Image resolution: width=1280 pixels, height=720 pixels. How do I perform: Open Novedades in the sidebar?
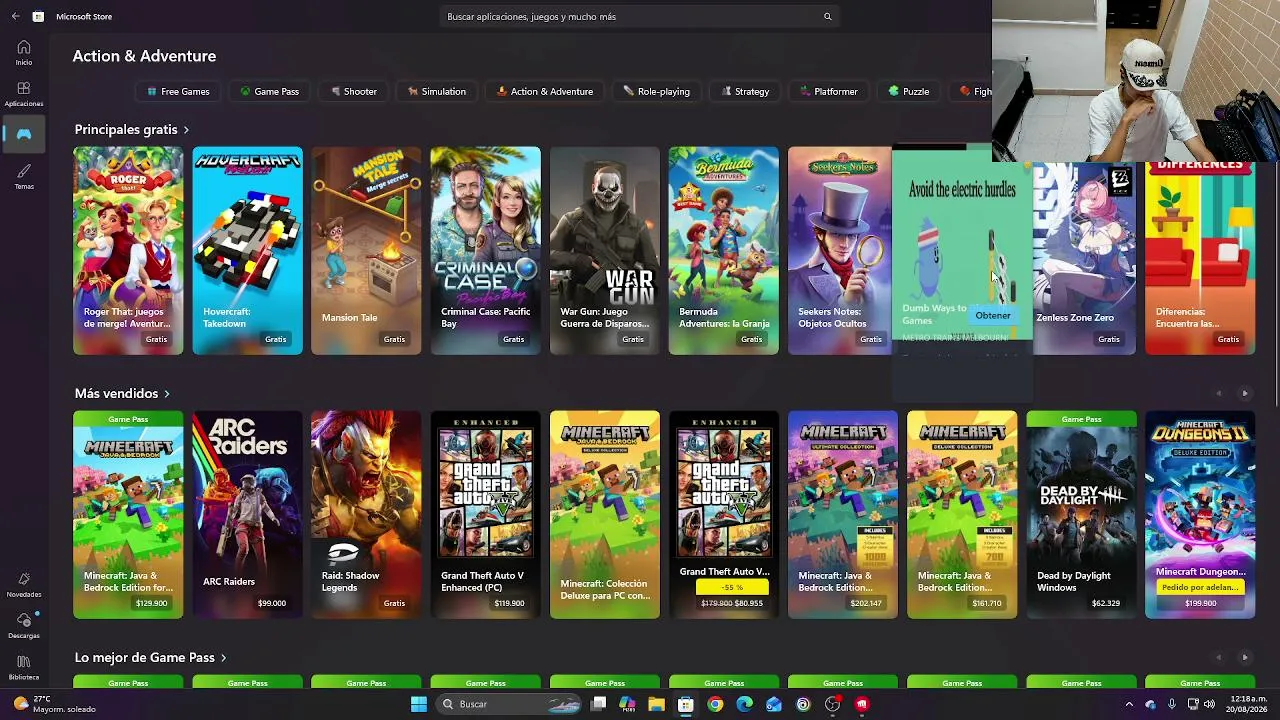click(24, 584)
